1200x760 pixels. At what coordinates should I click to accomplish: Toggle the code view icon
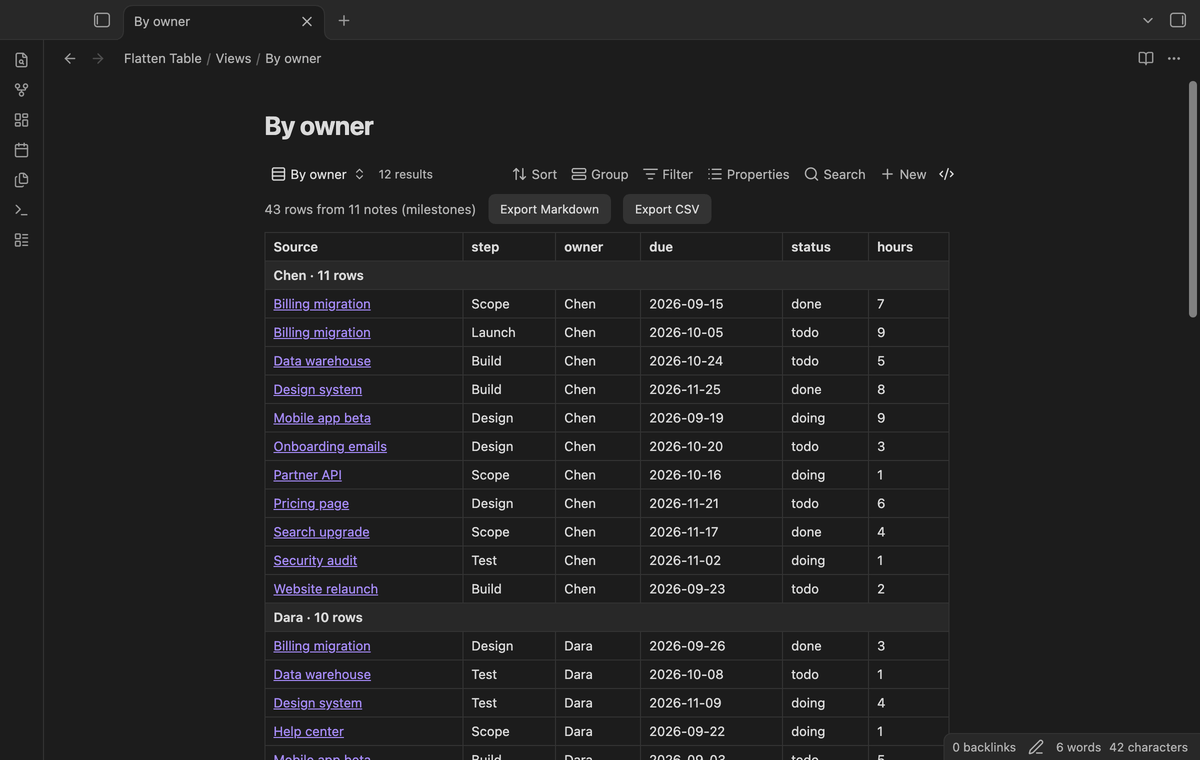click(x=947, y=174)
